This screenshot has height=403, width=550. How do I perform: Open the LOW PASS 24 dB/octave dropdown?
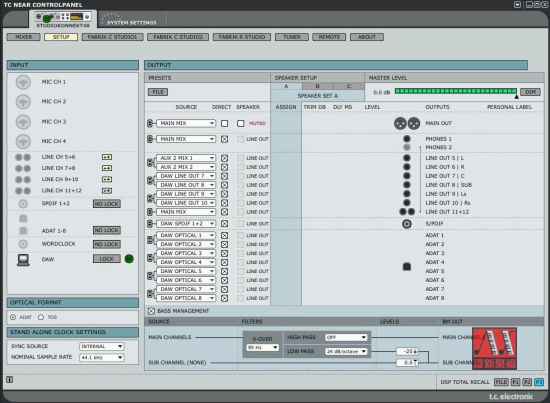point(346,351)
